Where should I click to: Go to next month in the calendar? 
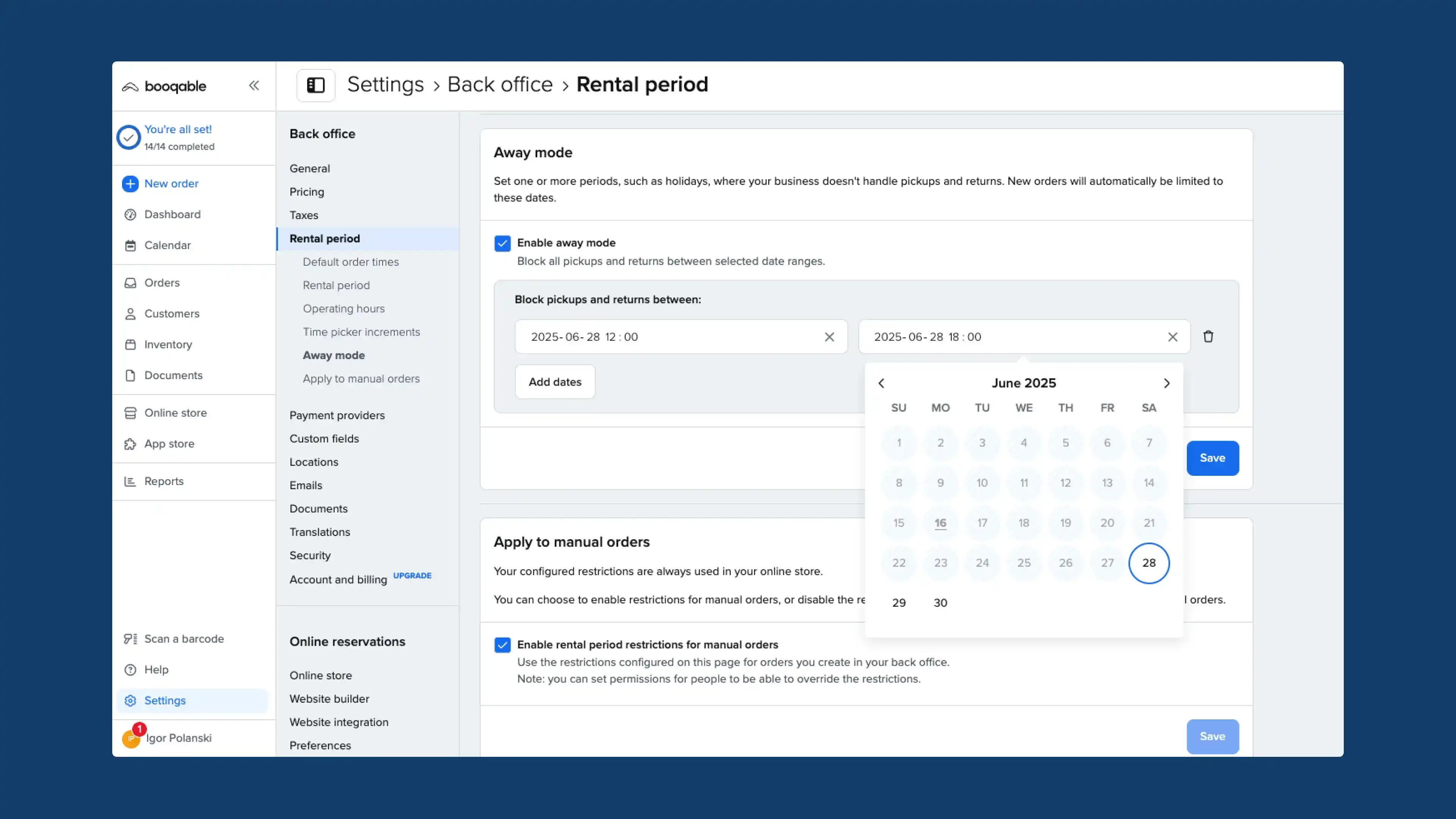point(1167,383)
